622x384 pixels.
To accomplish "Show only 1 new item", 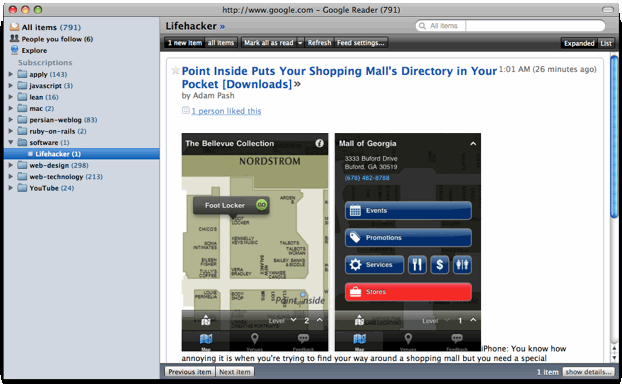I will point(184,43).
